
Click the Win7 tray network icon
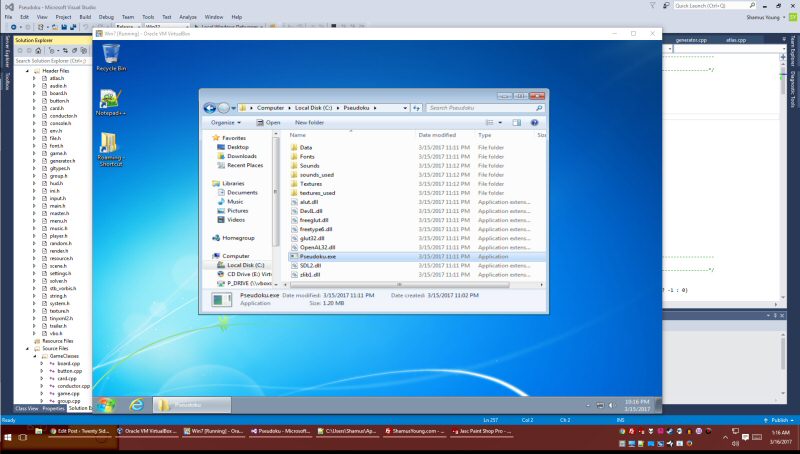[601, 405]
